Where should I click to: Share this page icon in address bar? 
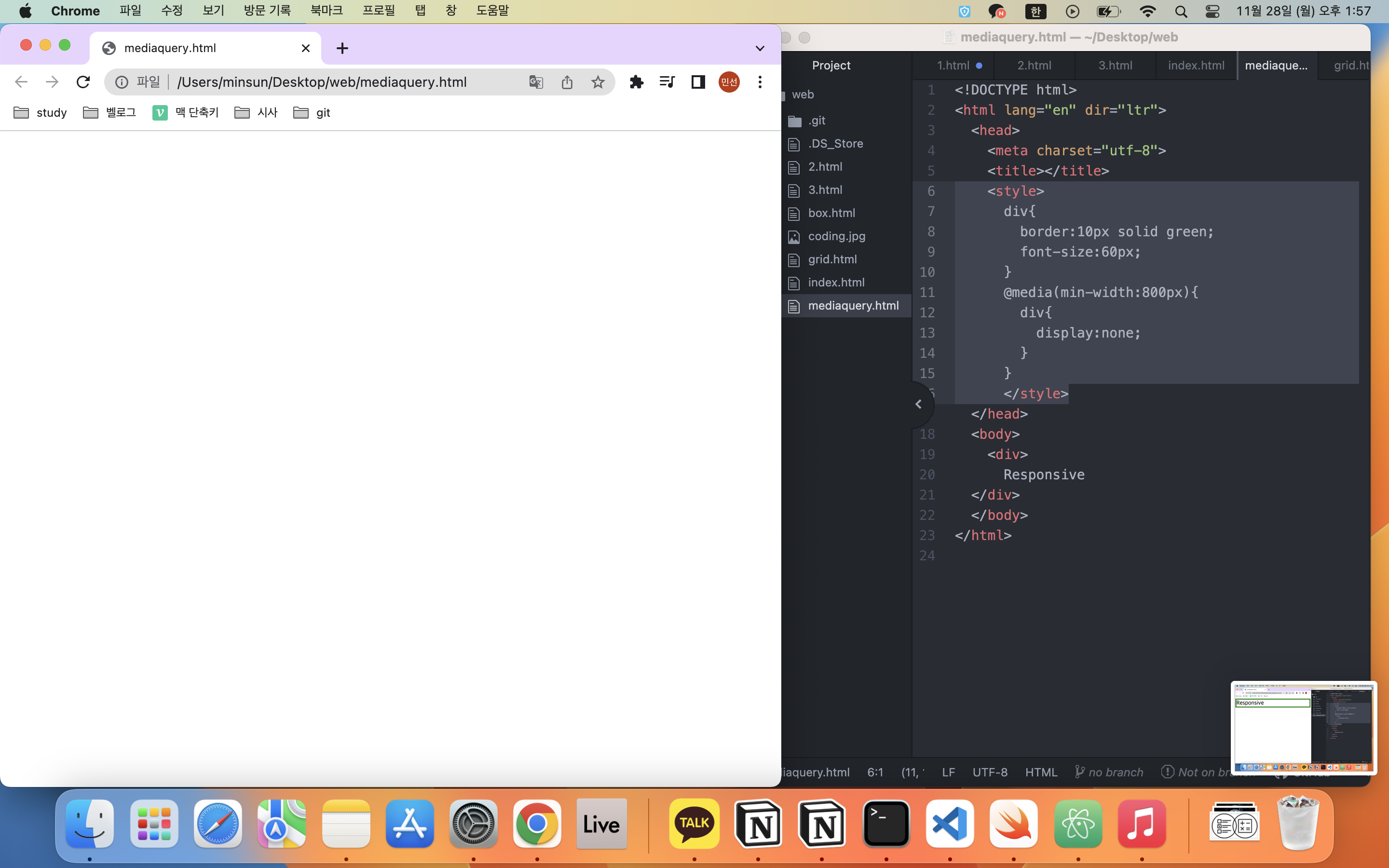567,82
